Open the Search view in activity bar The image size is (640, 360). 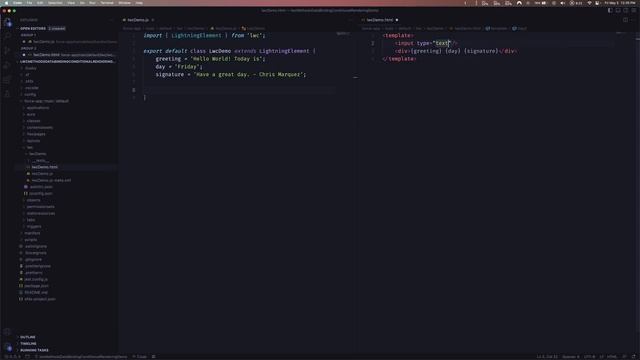(x=8, y=37)
